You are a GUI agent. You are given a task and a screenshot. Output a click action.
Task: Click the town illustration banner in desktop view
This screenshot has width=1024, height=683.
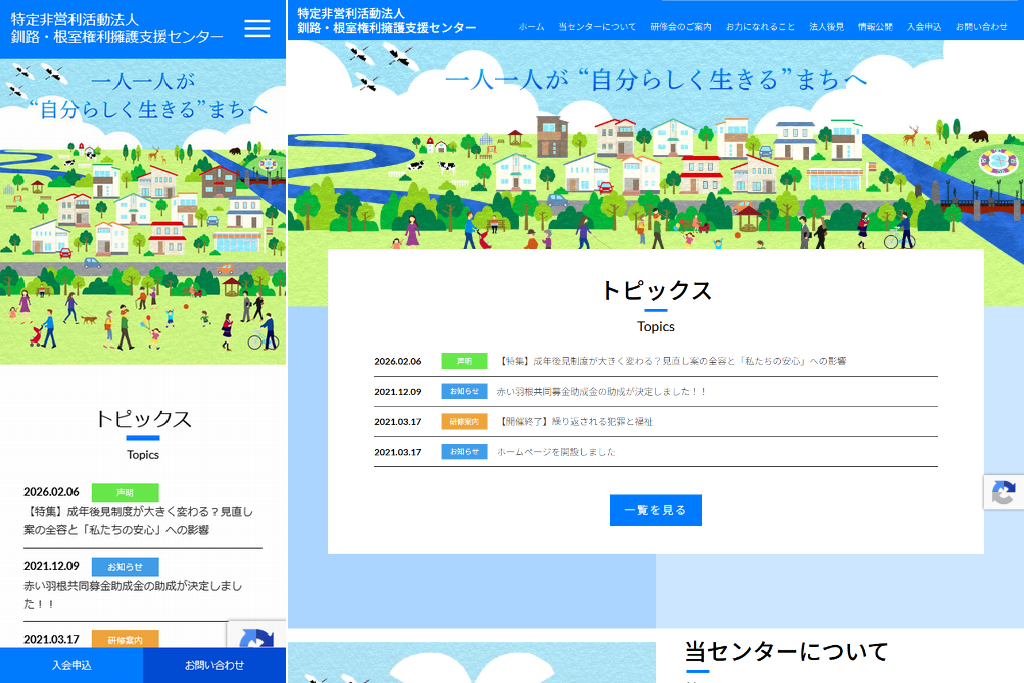pos(656,145)
